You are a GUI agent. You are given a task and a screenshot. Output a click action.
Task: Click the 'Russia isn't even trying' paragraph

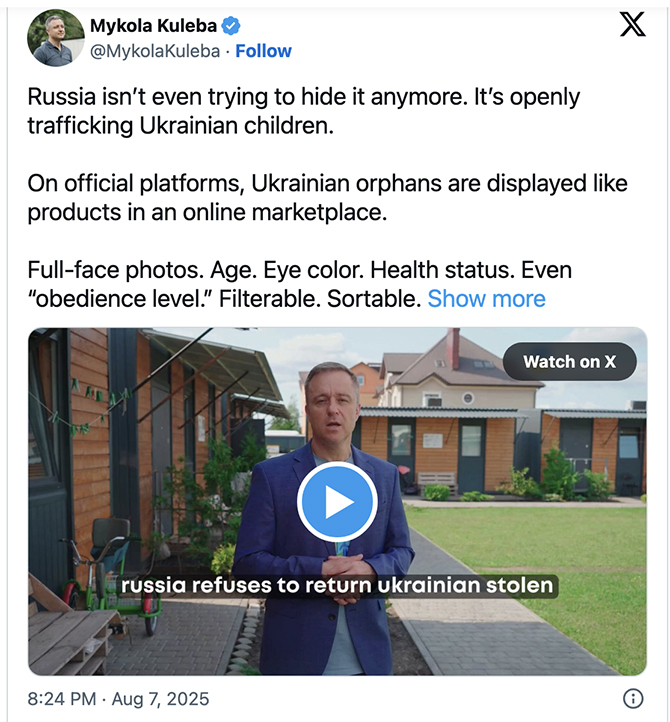pos(304,111)
